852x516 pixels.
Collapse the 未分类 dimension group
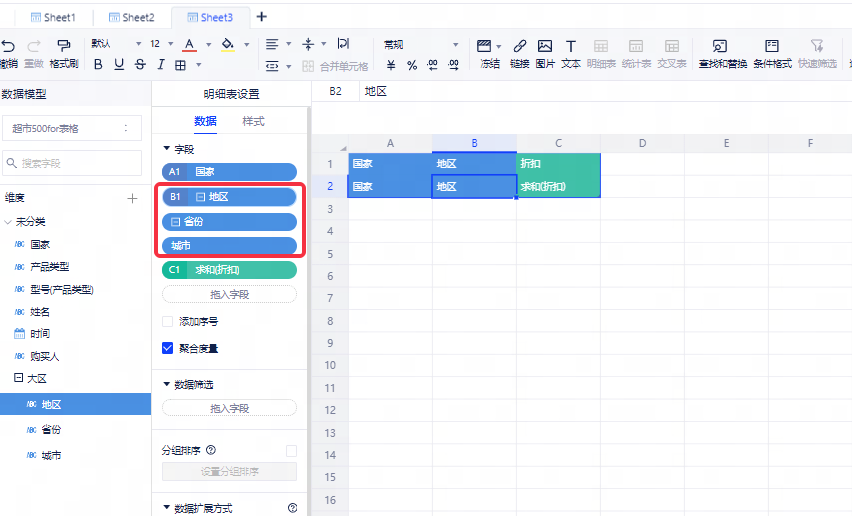9,222
